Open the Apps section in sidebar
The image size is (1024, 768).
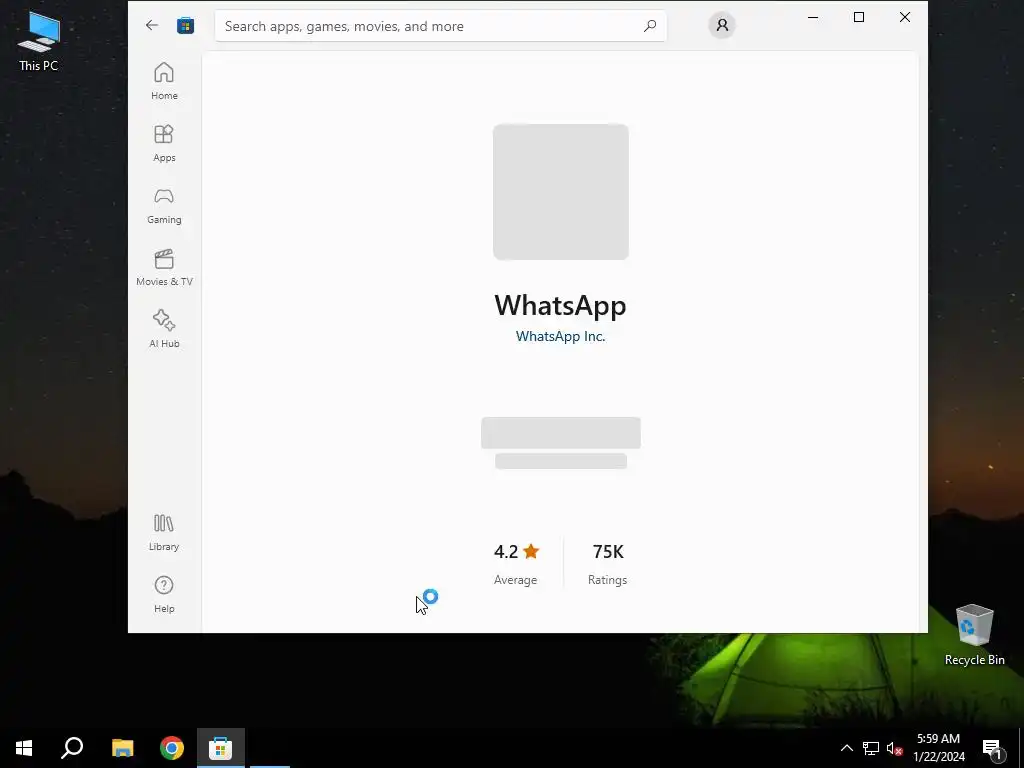164,143
